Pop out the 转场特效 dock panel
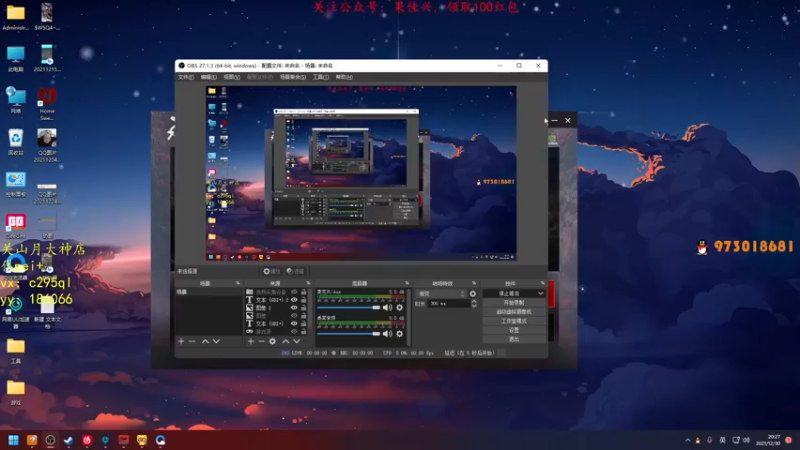Image resolution: width=800 pixels, height=450 pixels. pos(474,283)
